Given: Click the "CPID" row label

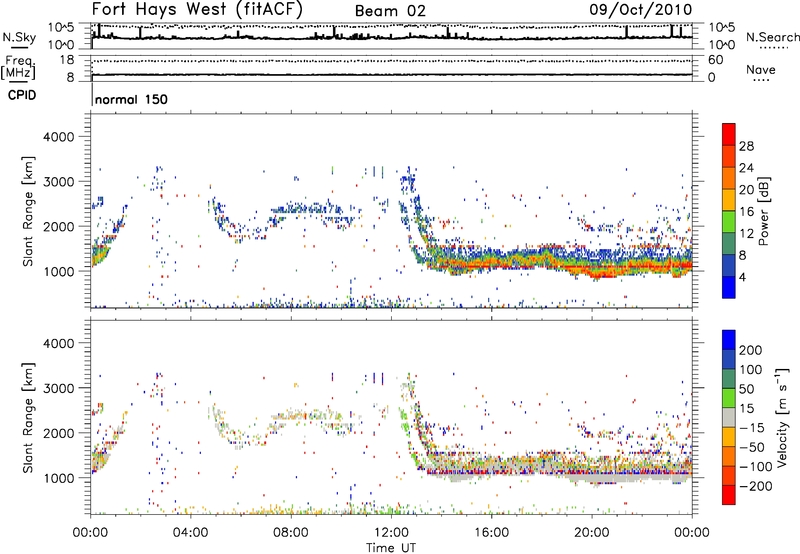Looking at the screenshot, I should 22,95.
